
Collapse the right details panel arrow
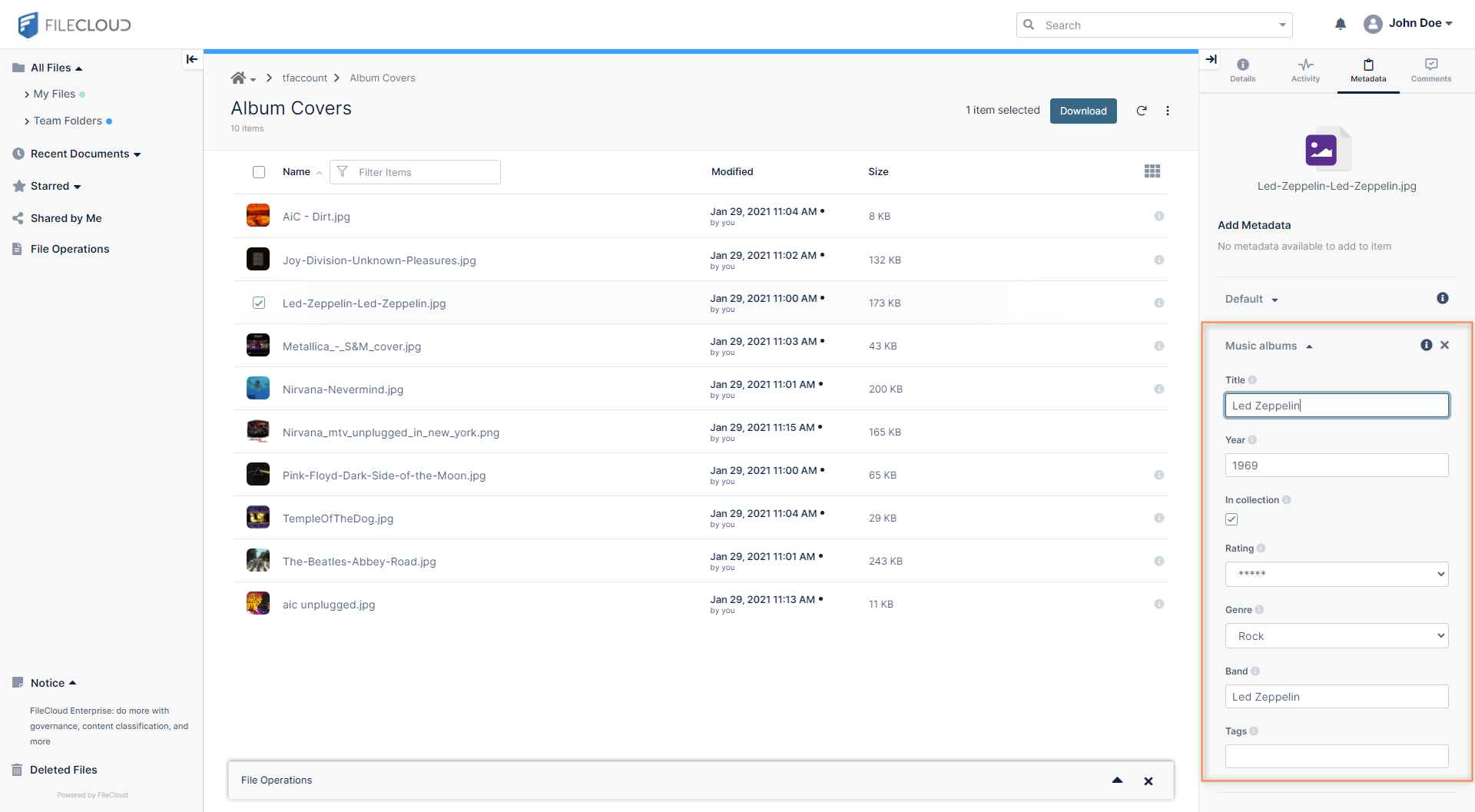[1211, 59]
